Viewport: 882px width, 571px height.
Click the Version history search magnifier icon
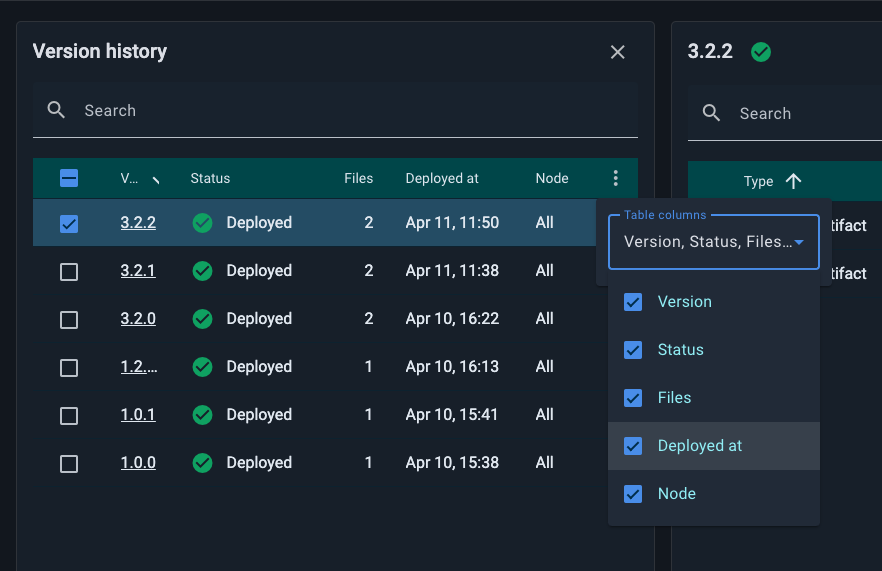coord(56,110)
